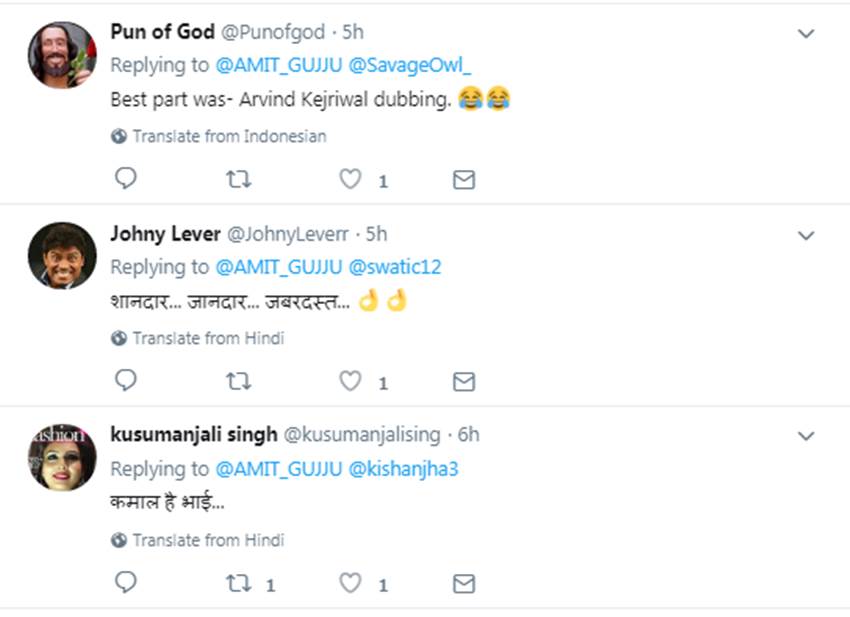Viewport: 850px width, 617px height.
Task: Like Johny Lever's tweet
Action: click(349, 381)
